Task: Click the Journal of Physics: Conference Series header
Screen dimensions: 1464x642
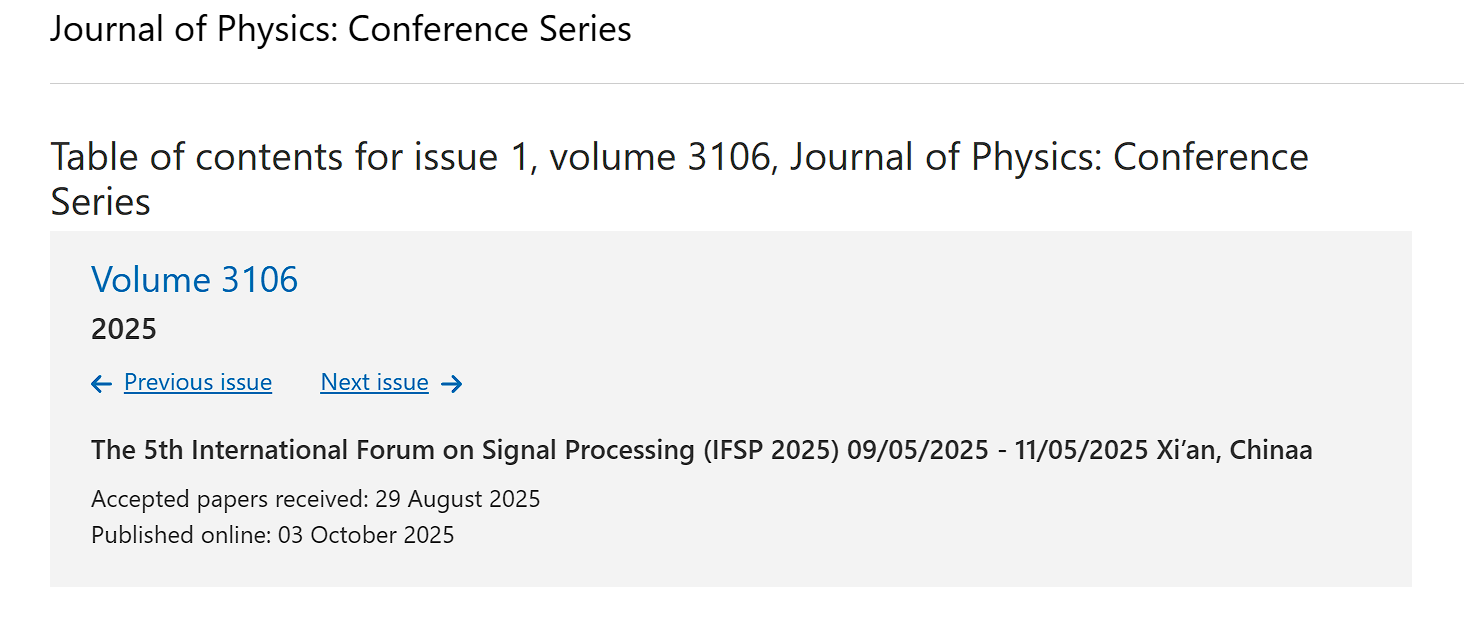Action: 341,29
